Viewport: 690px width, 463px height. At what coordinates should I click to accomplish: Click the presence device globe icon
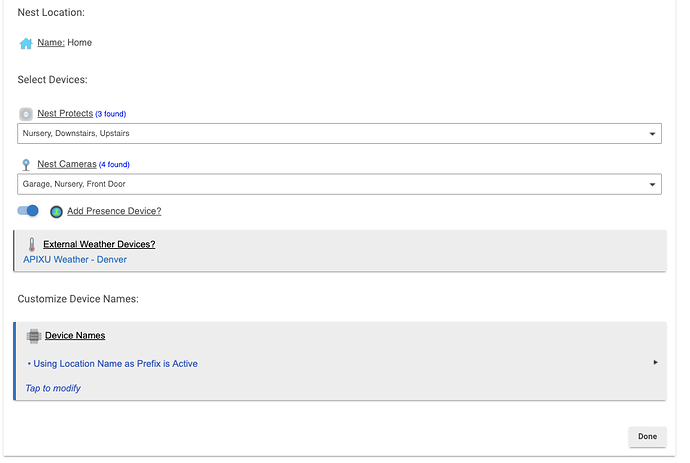tap(57, 212)
